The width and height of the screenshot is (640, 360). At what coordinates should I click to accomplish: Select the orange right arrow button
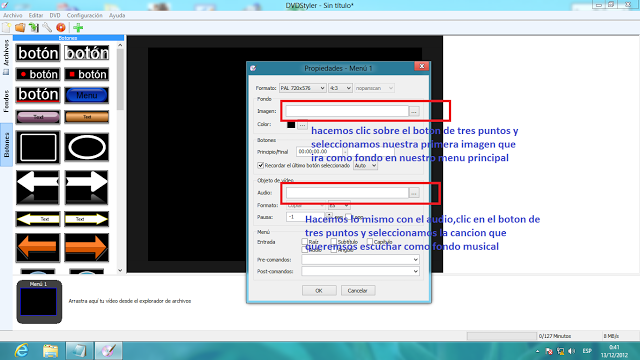(87, 247)
